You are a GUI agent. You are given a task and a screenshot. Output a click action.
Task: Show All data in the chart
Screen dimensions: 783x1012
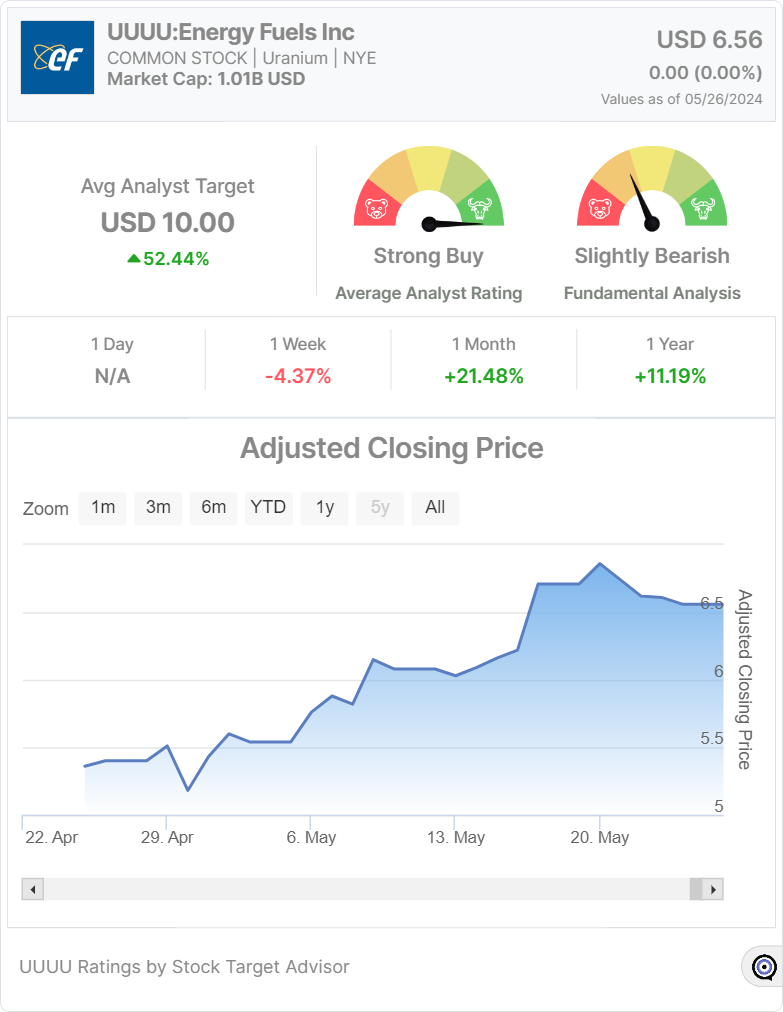(x=435, y=507)
